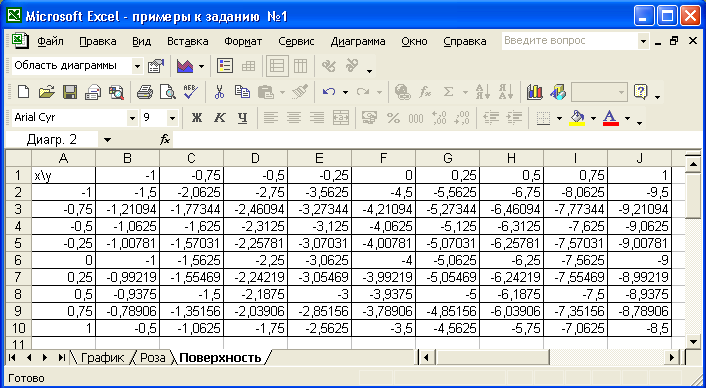Viewport: 706px width, 388px height.
Task: Open the Chart Type dropdown arrow
Action: click(x=201, y=66)
